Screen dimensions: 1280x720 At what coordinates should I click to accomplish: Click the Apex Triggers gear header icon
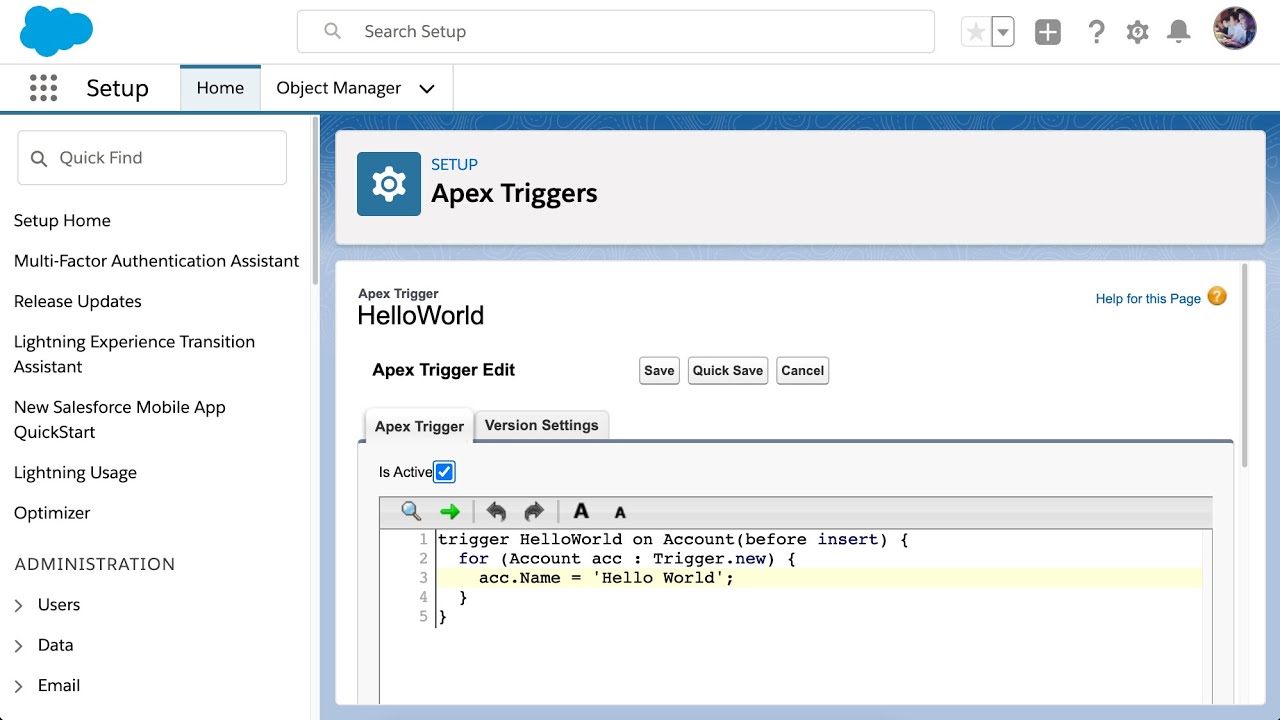click(x=389, y=184)
